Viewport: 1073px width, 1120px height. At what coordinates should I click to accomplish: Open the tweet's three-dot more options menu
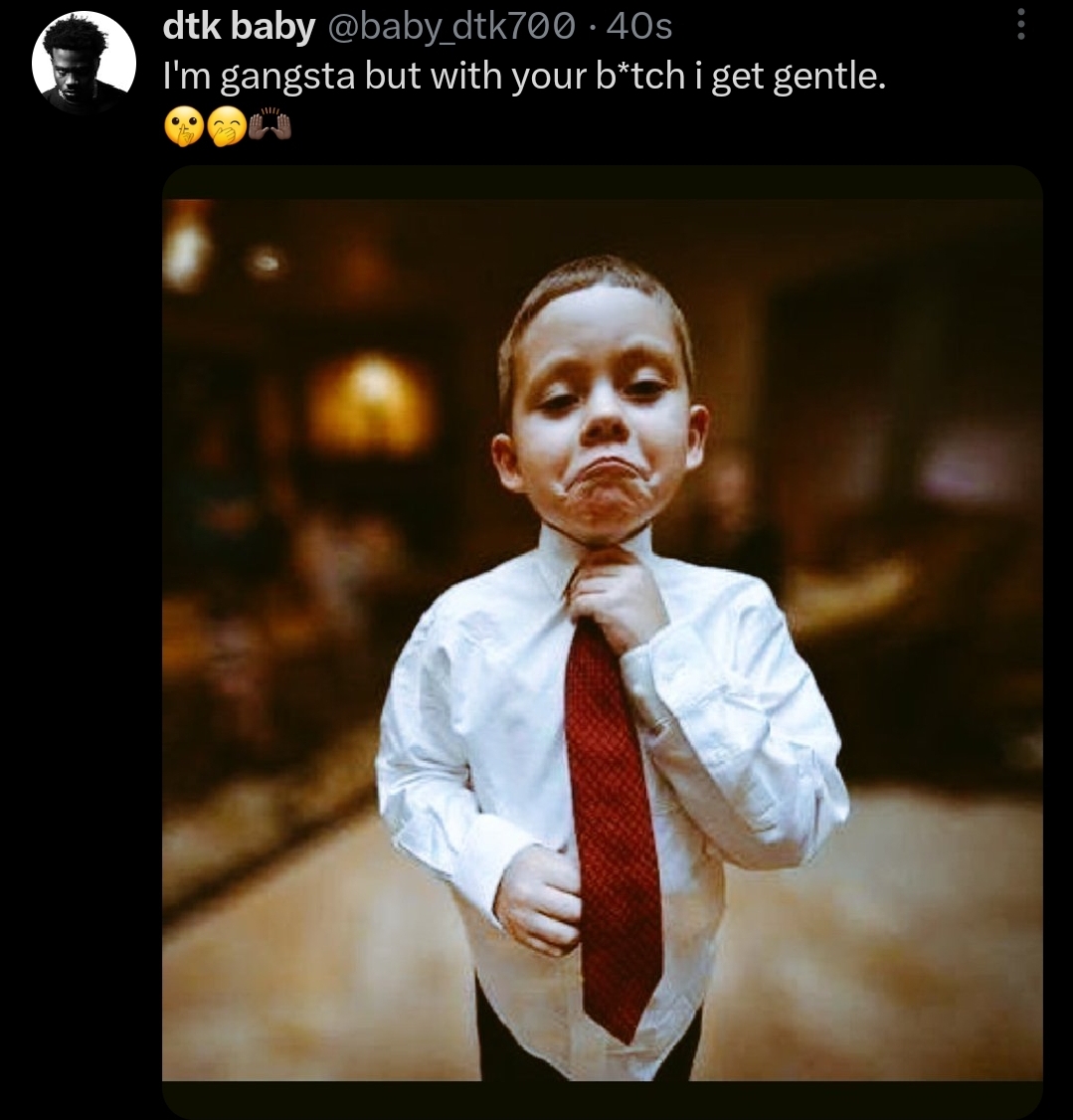1021,24
